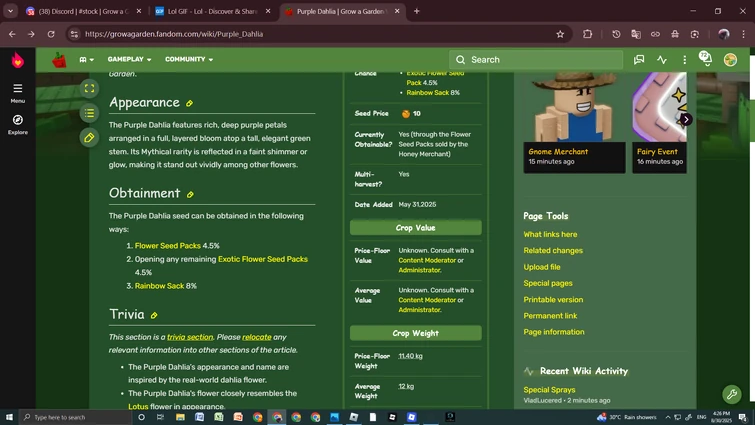Click the Grow a Garden wiki logo
Screen dimensions: 755x425
pyautogui.click(x=59, y=60)
